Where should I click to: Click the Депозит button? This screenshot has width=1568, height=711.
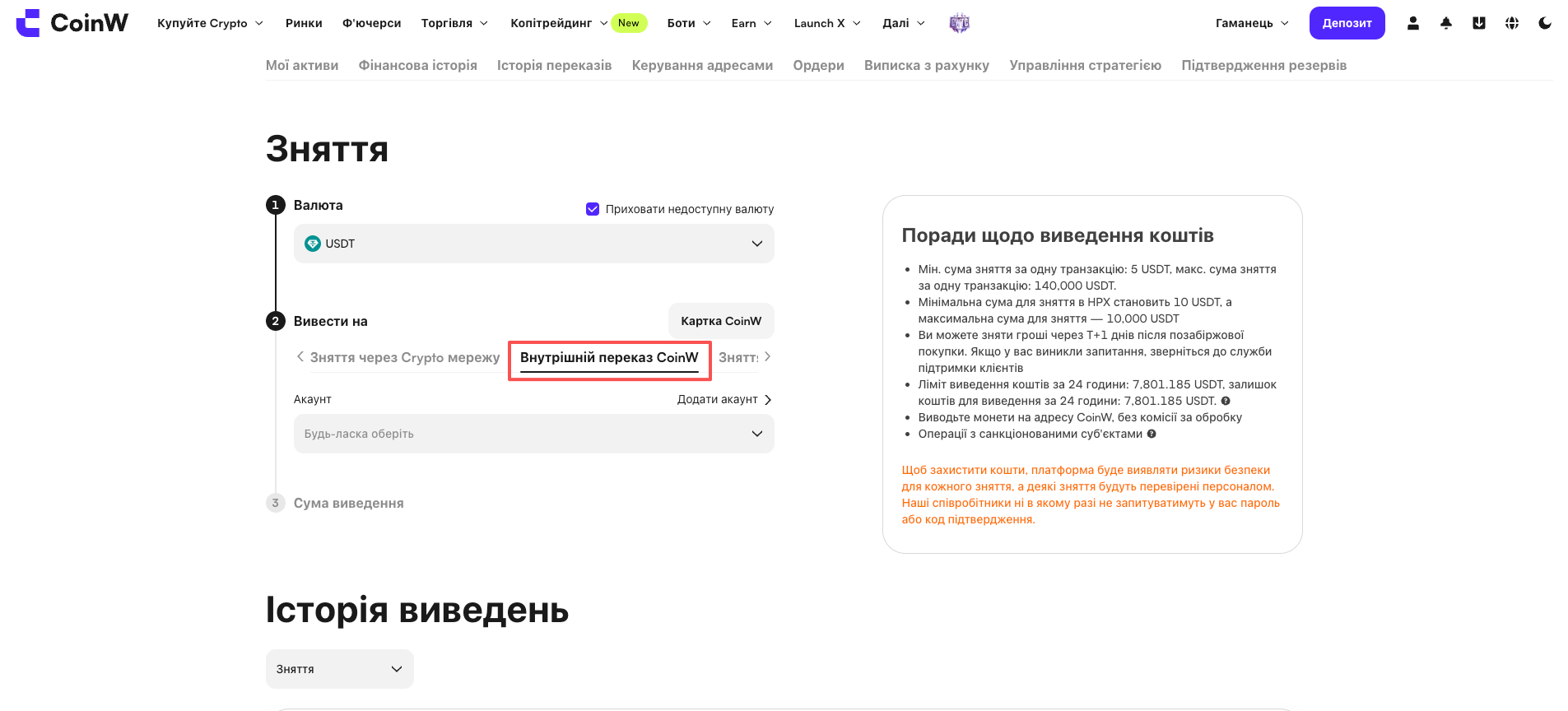(1347, 23)
